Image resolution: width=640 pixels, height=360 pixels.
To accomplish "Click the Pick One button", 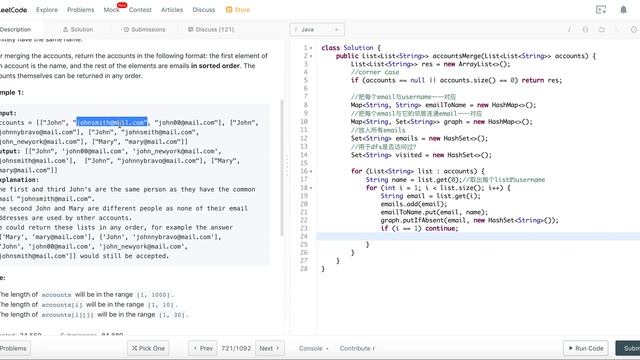I will click(148, 348).
